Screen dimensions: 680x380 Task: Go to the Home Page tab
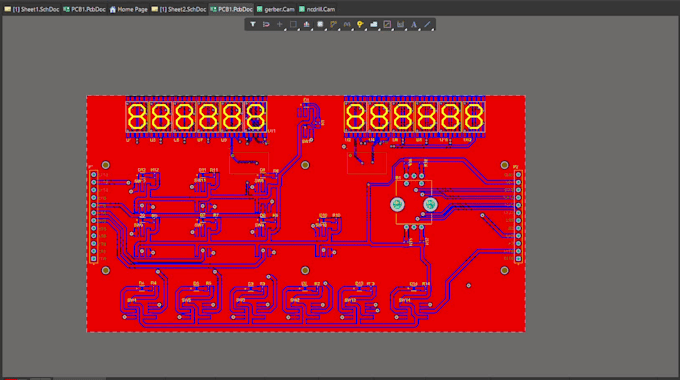(x=128, y=9)
